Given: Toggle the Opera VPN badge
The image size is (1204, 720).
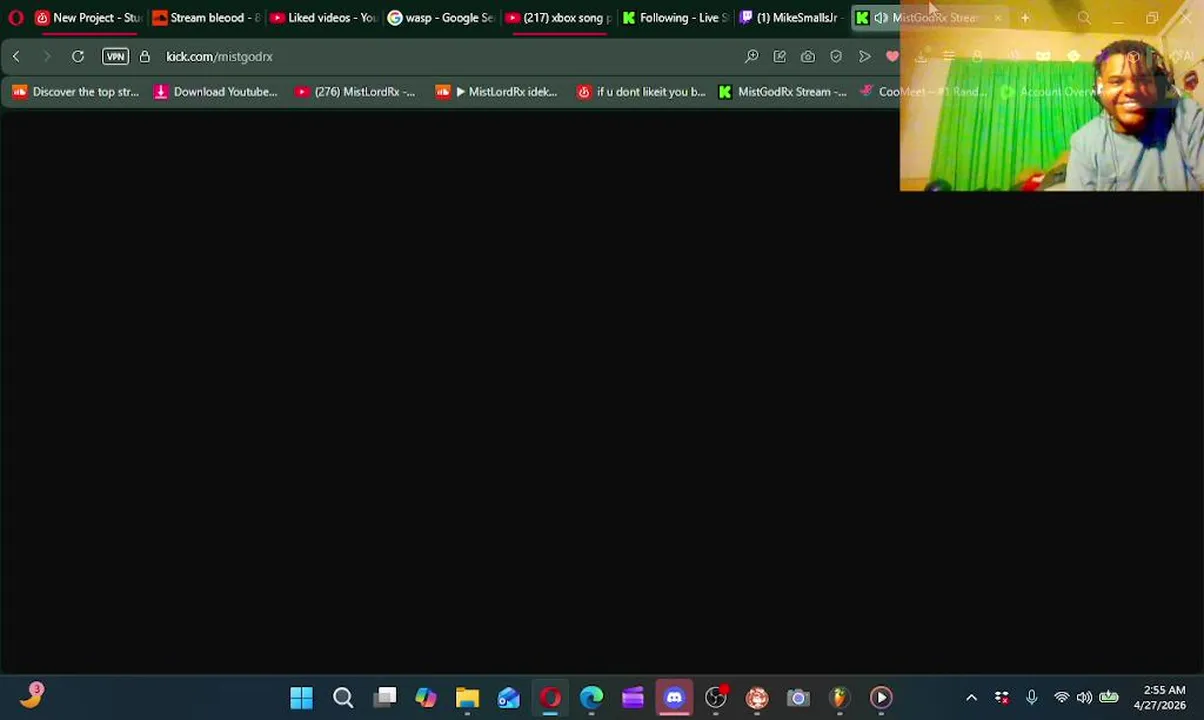Looking at the screenshot, I should pyautogui.click(x=115, y=57).
